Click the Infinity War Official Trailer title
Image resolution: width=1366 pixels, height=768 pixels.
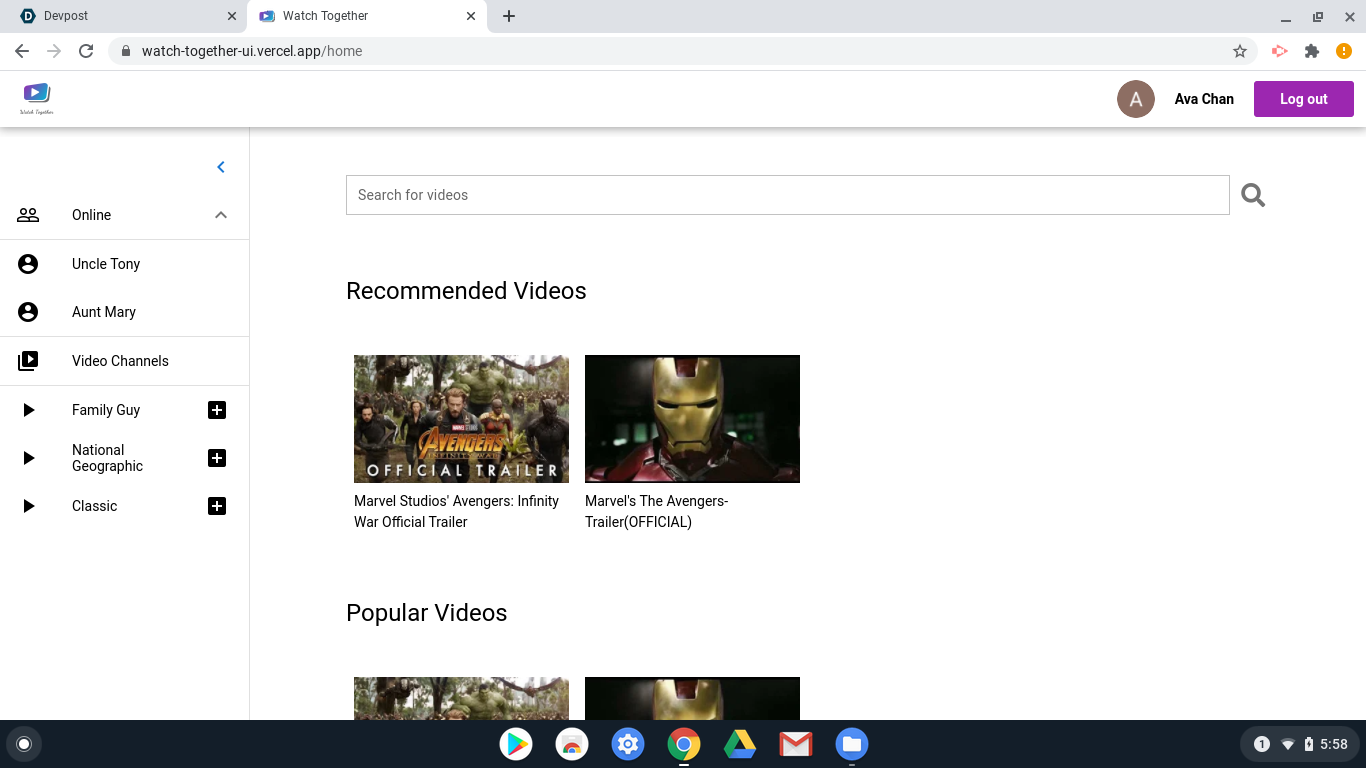pos(457,511)
